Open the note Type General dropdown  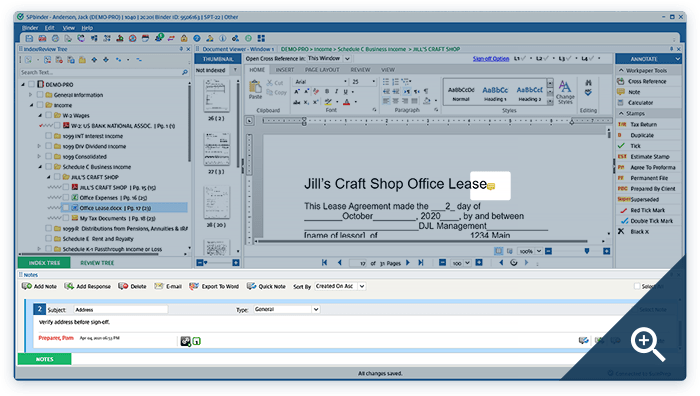316,309
